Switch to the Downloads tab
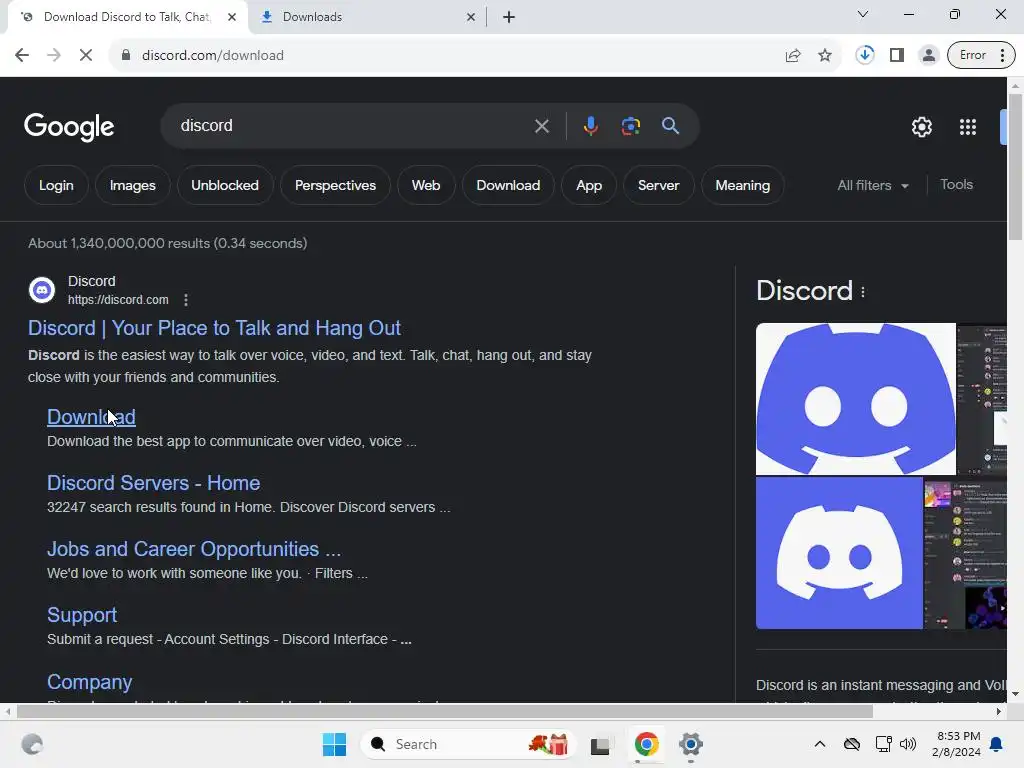The image size is (1024, 768). pos(368,17)
